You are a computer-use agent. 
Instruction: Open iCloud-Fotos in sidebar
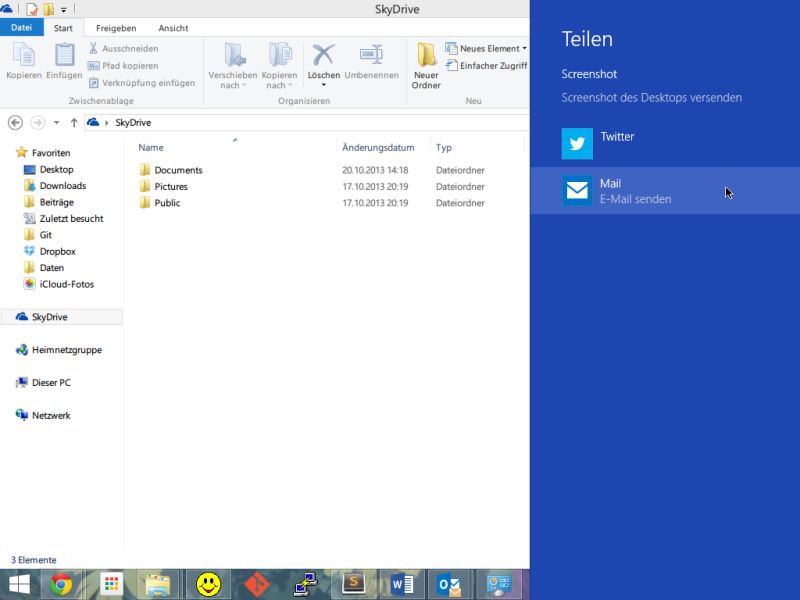(67, 284)
